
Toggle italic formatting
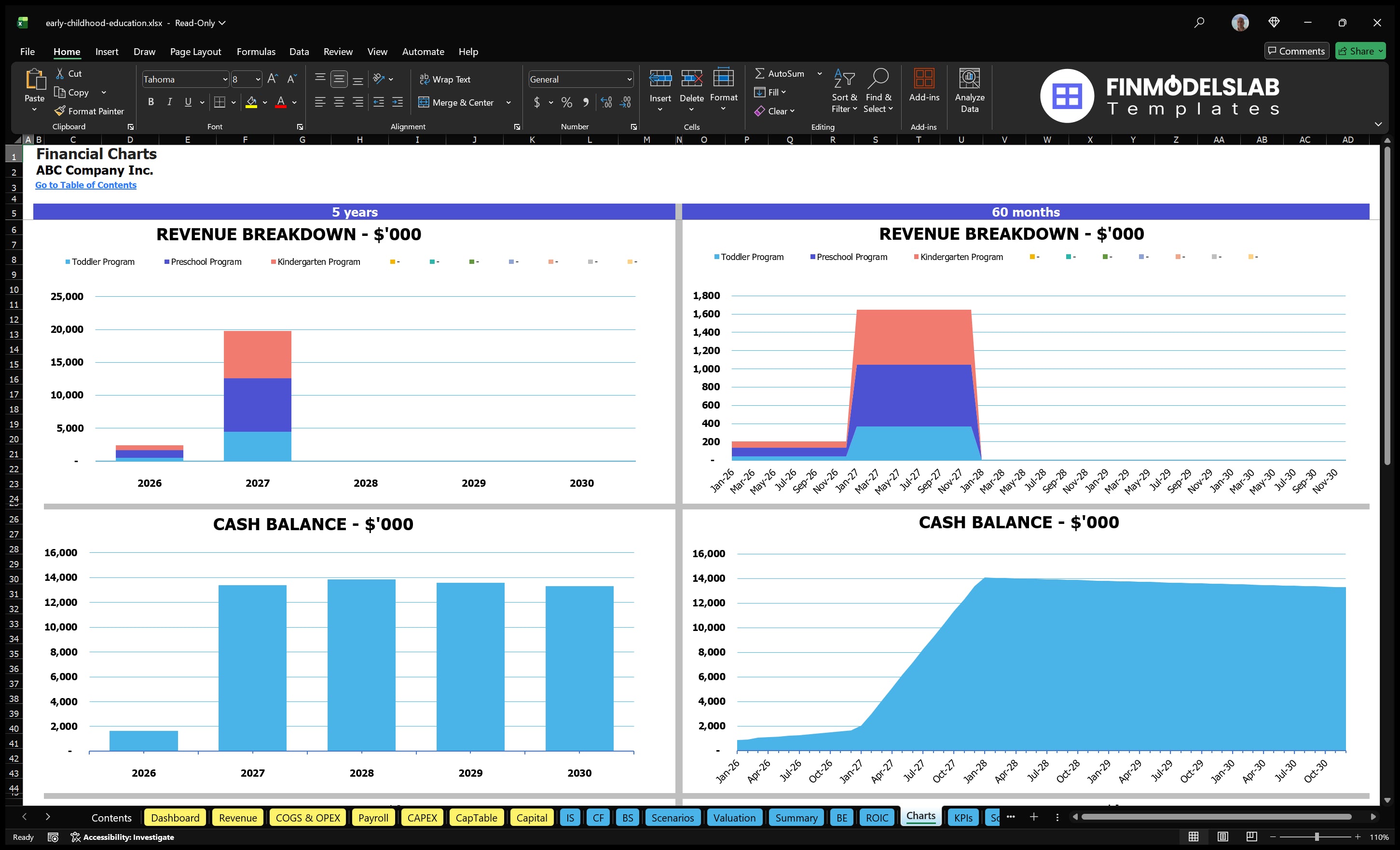pos(169,102)
